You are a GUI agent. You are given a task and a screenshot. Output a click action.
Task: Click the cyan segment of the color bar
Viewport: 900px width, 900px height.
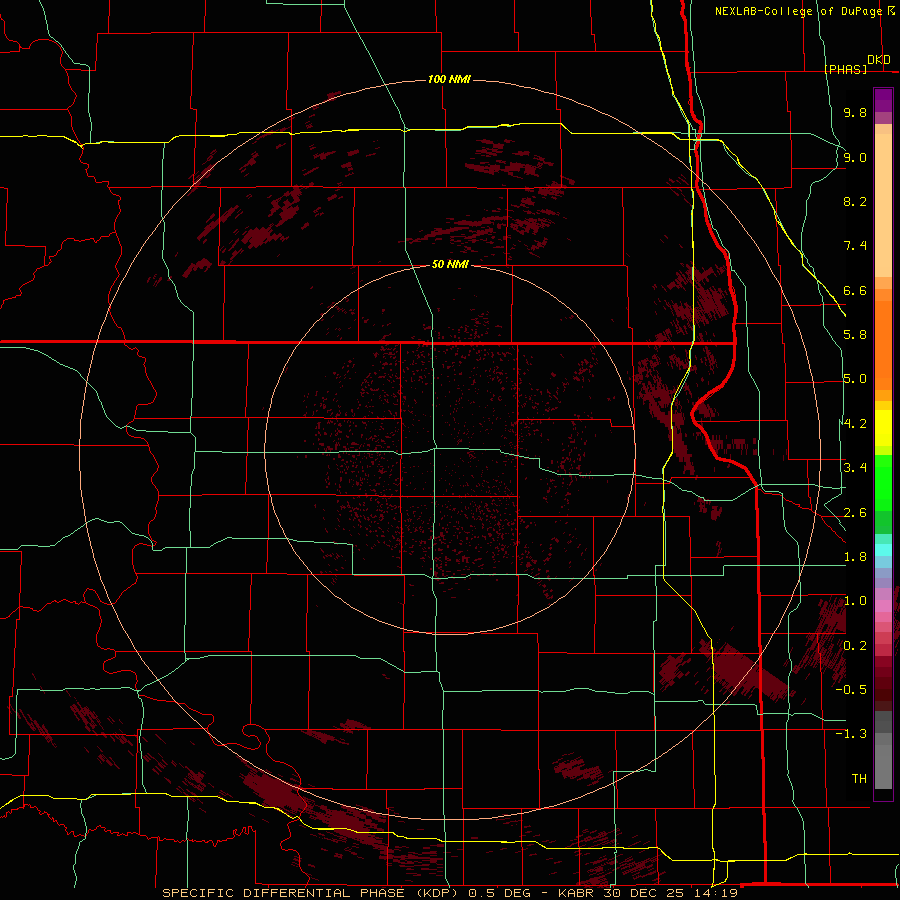[883, 550]
